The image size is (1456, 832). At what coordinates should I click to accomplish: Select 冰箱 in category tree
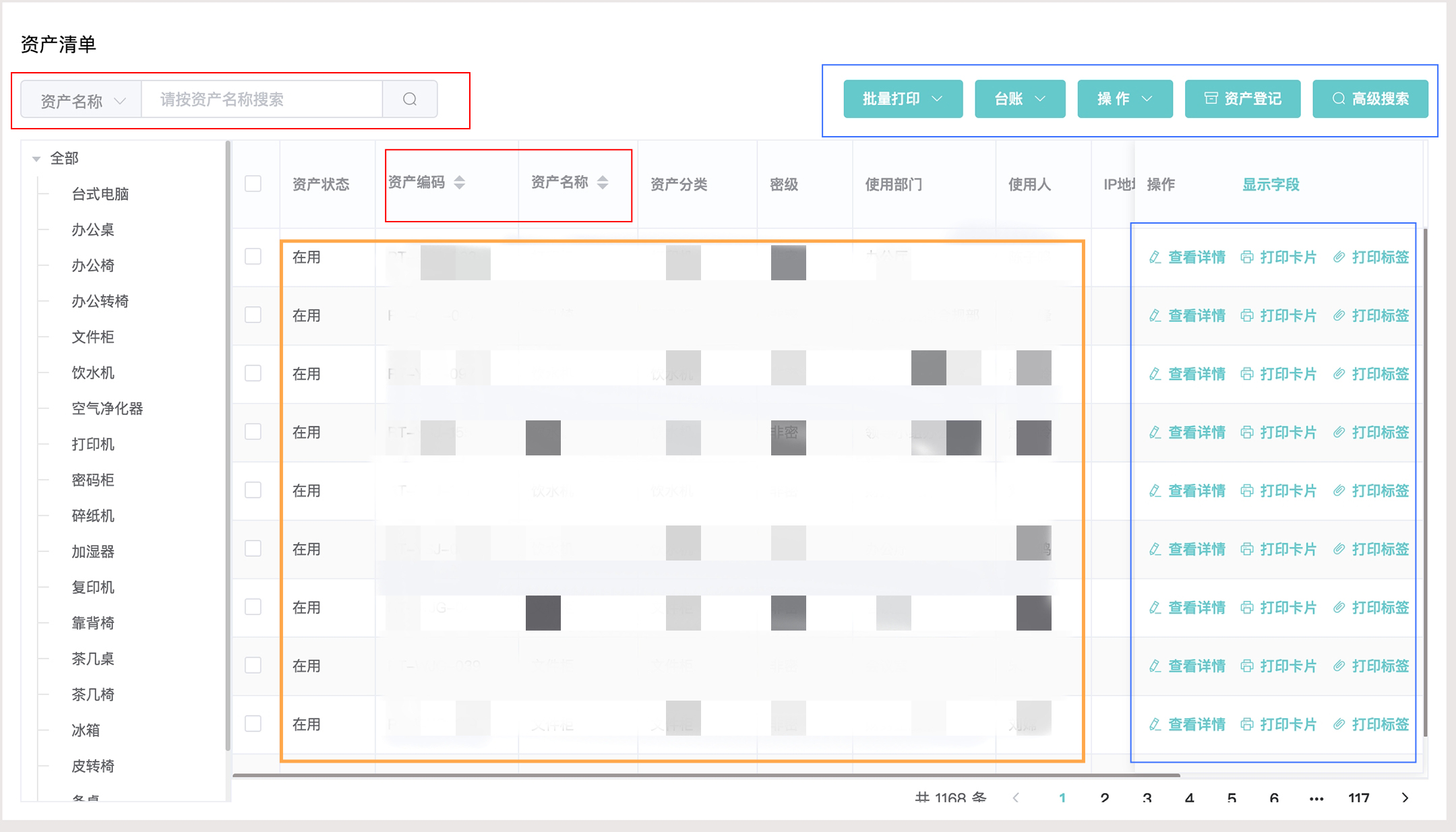click(x=86, y=730)
